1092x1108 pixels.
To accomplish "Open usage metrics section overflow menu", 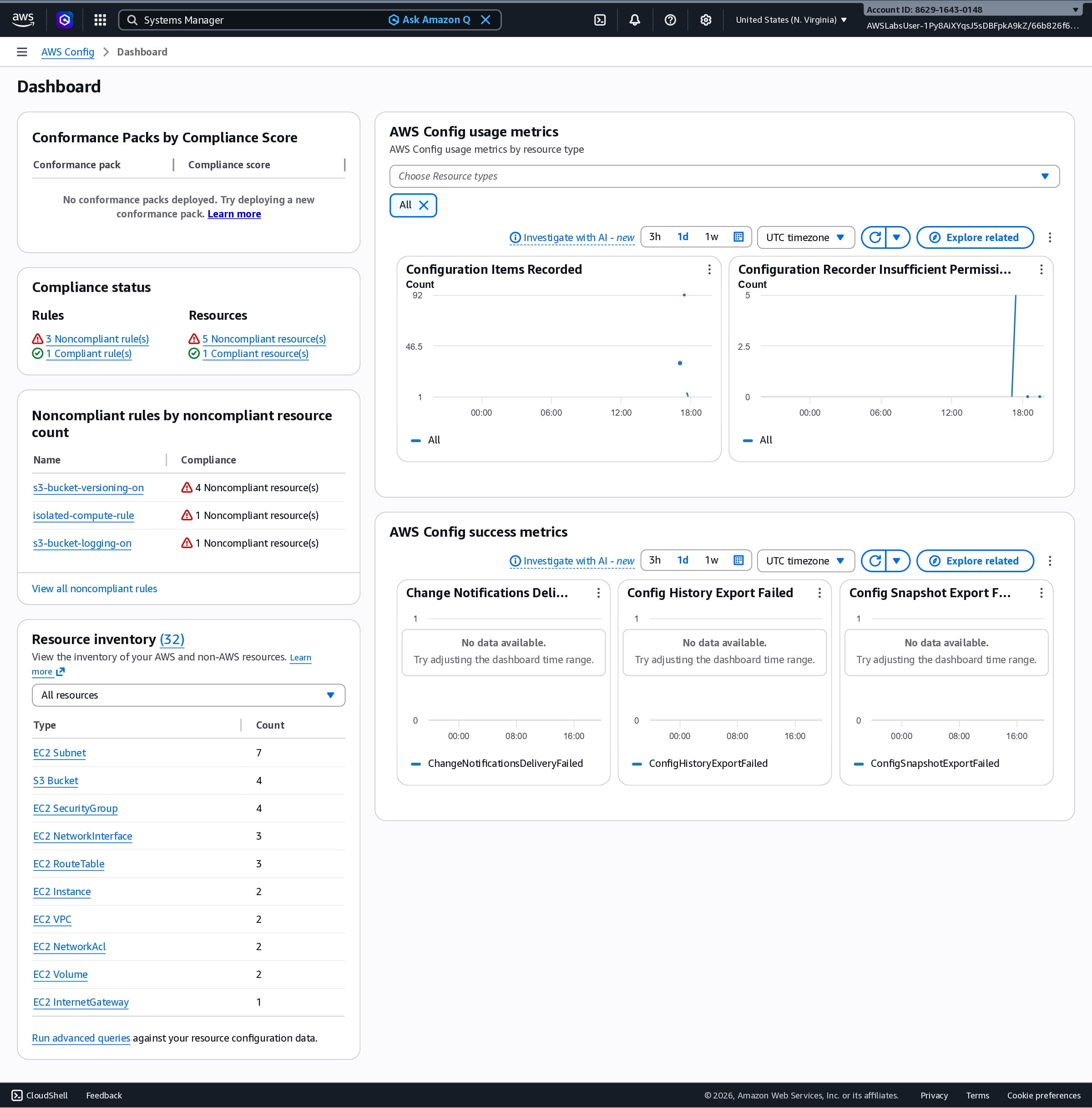I will coord(1050,237).
